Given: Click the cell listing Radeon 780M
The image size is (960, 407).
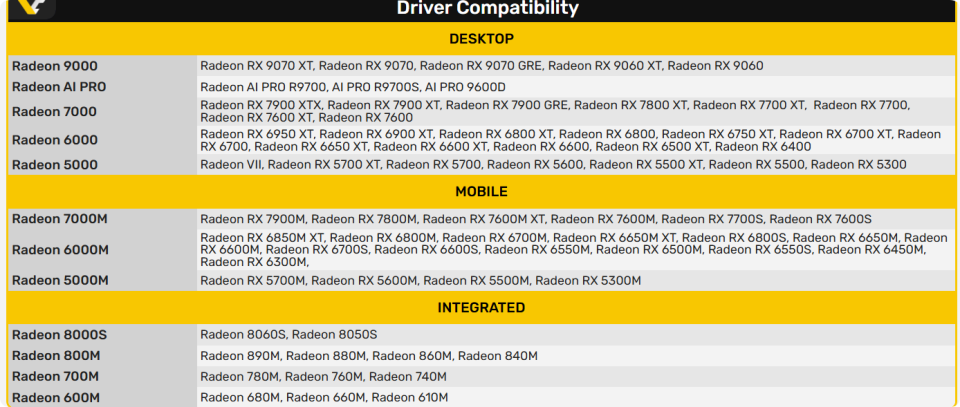Looking at the screenshot, I should pyautogui.click(x=576, y=376).
